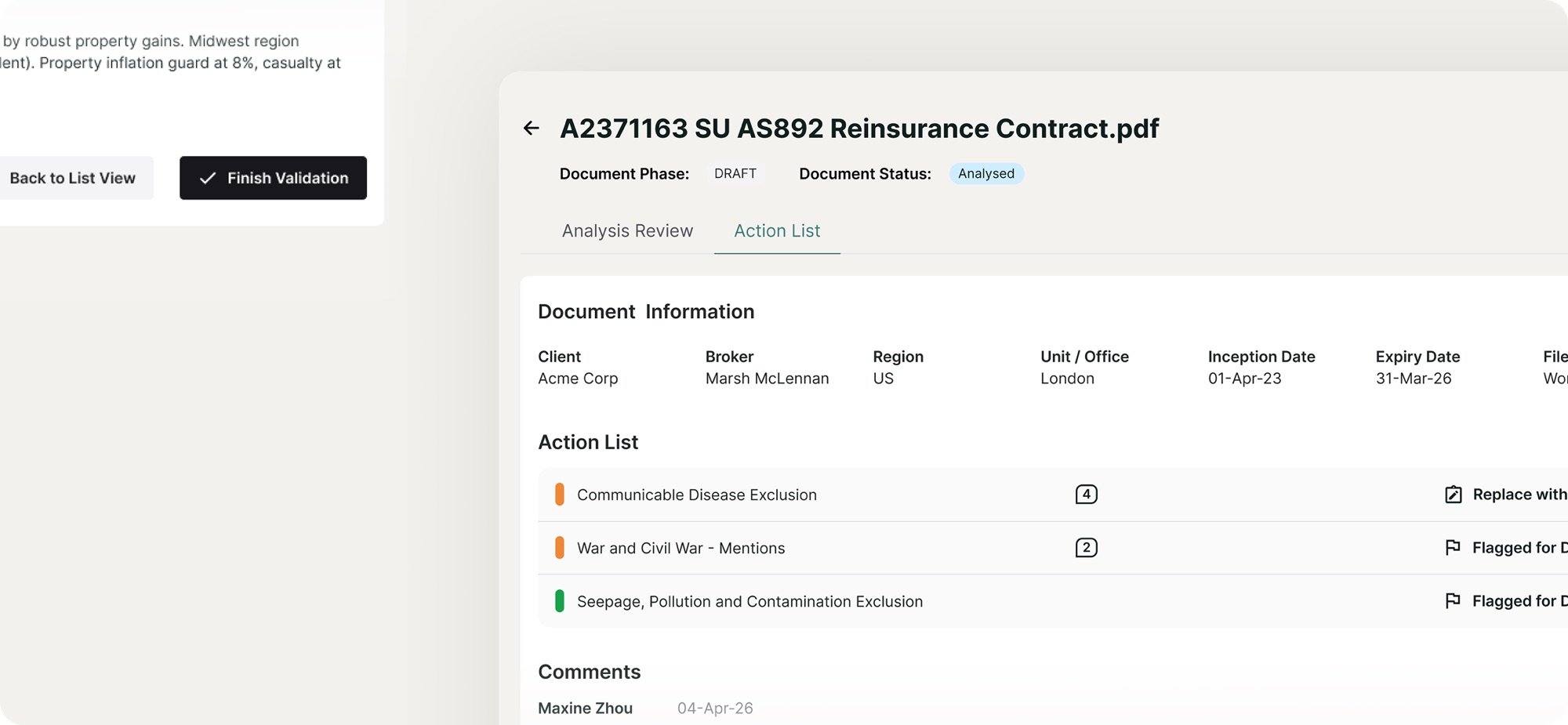Viewport: 1568px width, 725px height.
Task: Go Back to List View
Action: click(x=72, y=178)
